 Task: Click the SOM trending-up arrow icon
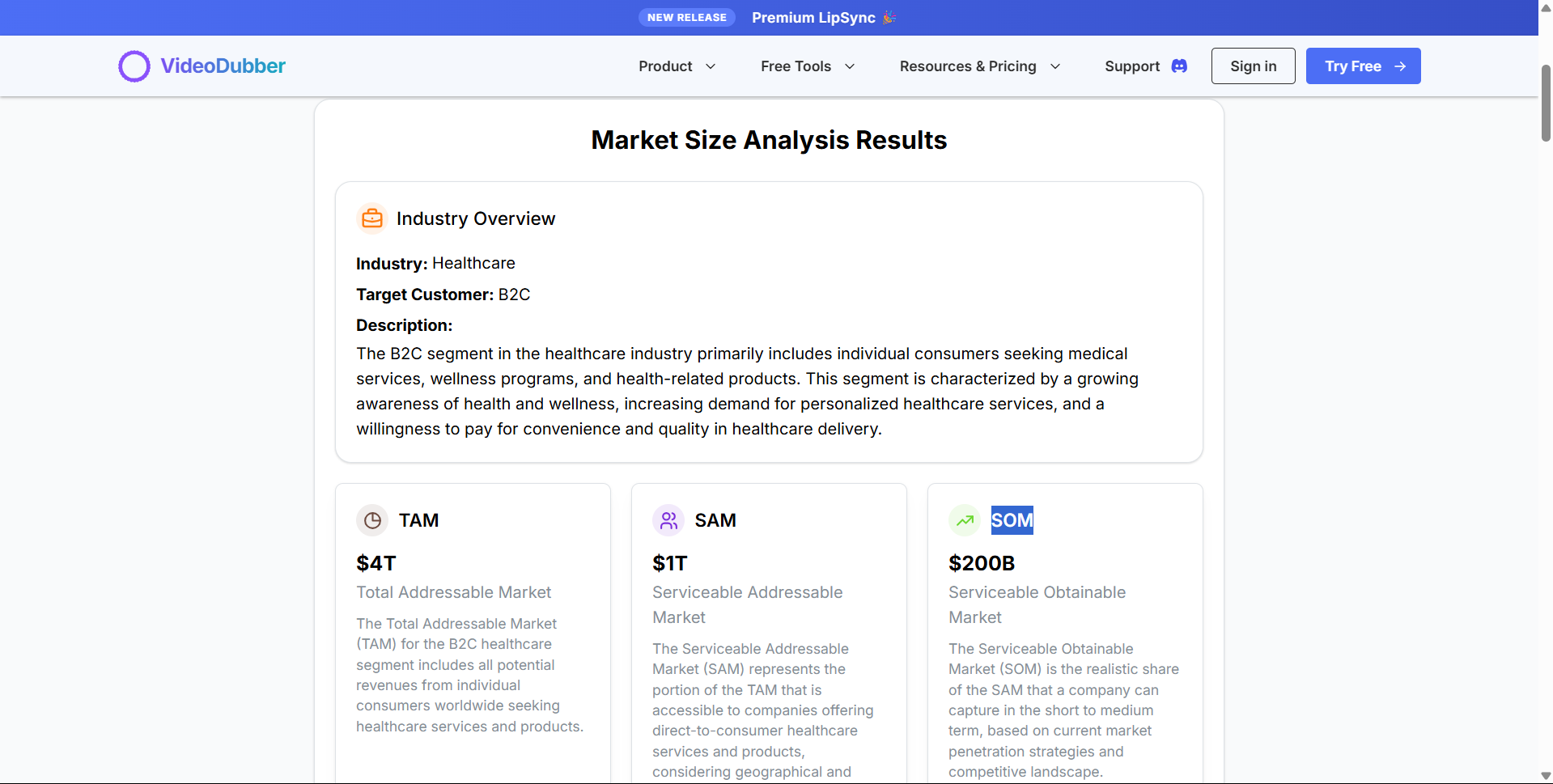point(965,520)
